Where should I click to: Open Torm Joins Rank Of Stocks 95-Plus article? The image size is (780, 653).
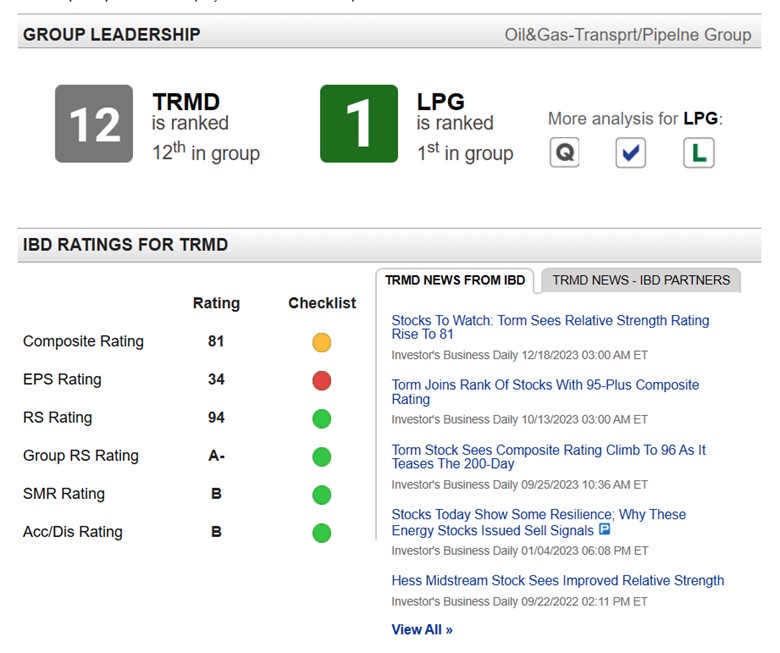point(545,392)
